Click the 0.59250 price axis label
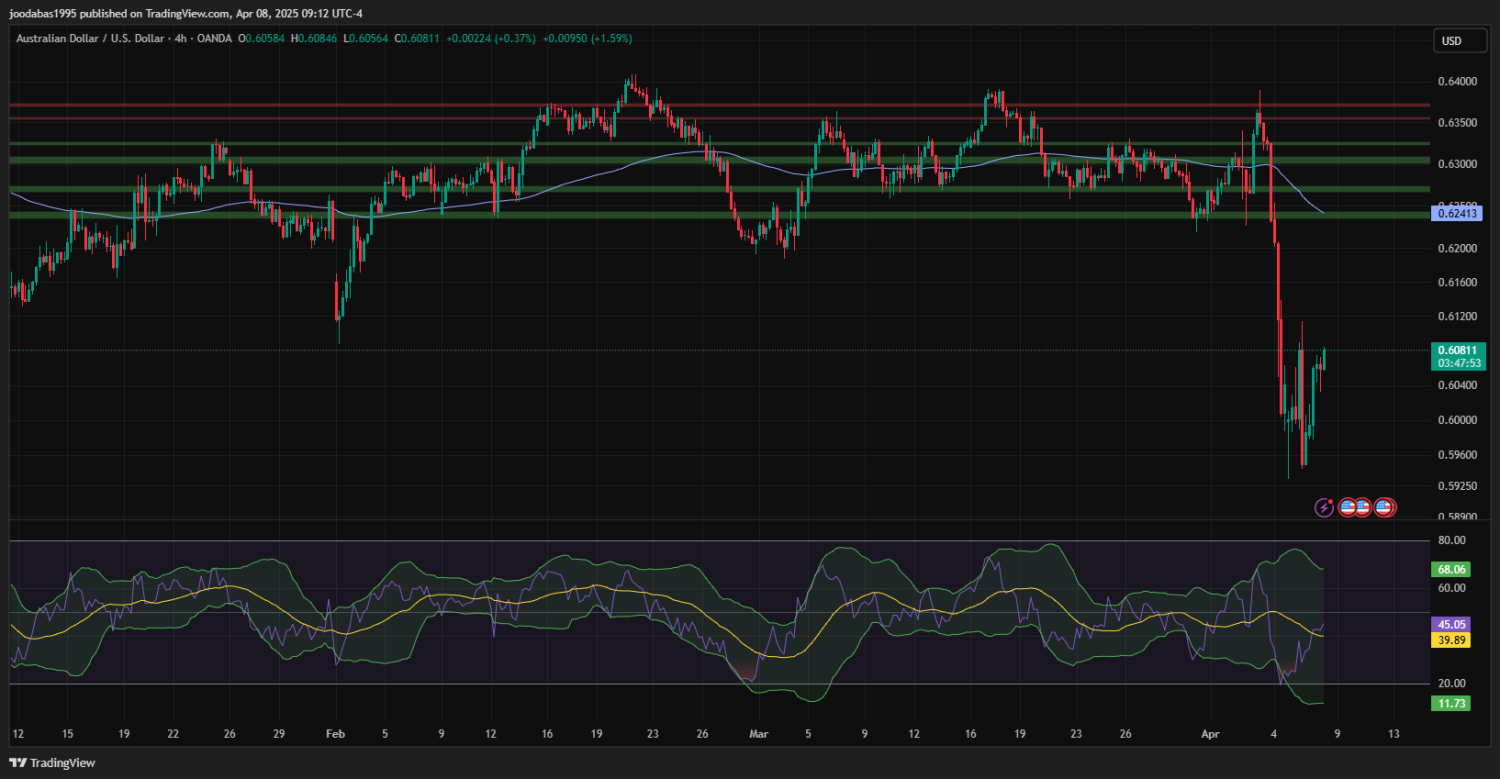 tap(1457, 486)
